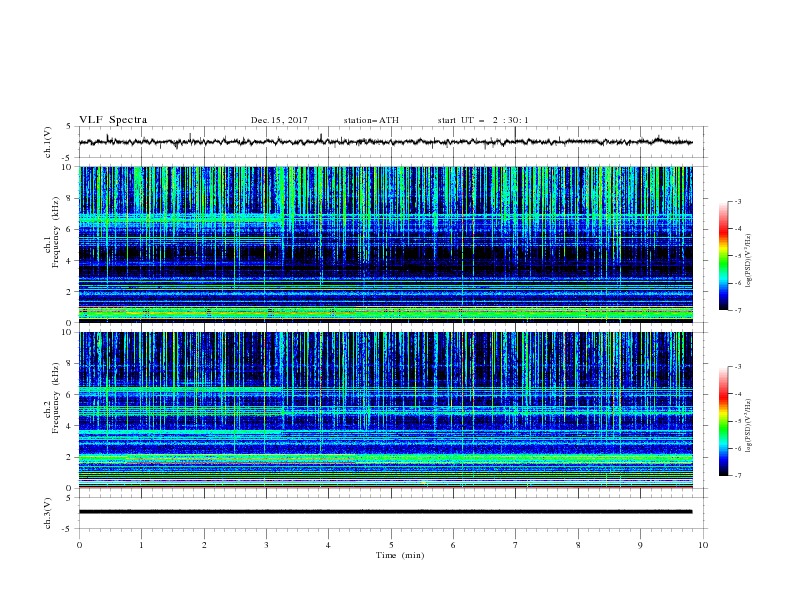Click the "-3" label on the ch.1 colorbar
The width and height of the screenshot is (792, 612).
(738, 201)
